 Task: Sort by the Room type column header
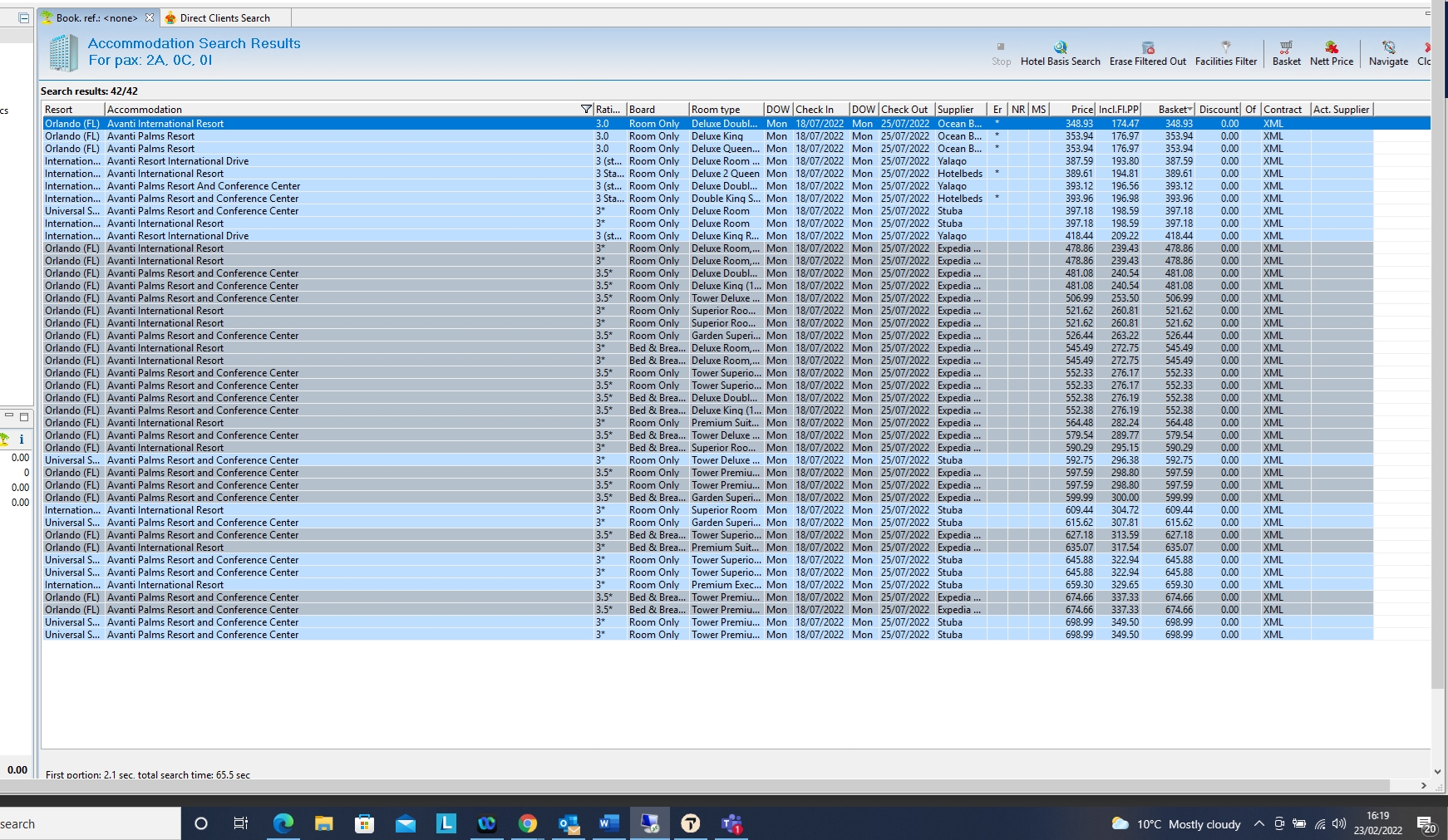726,109
